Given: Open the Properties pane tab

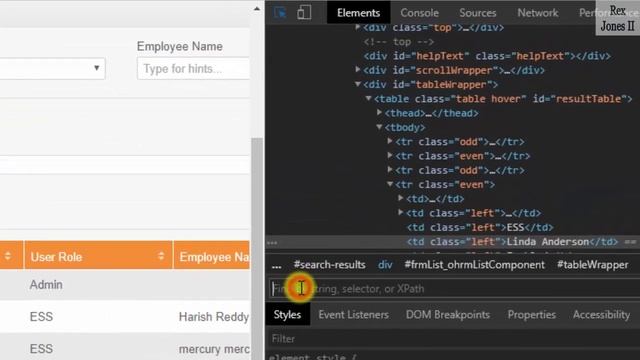Looking at the screenshot, I should coord(531,315).
